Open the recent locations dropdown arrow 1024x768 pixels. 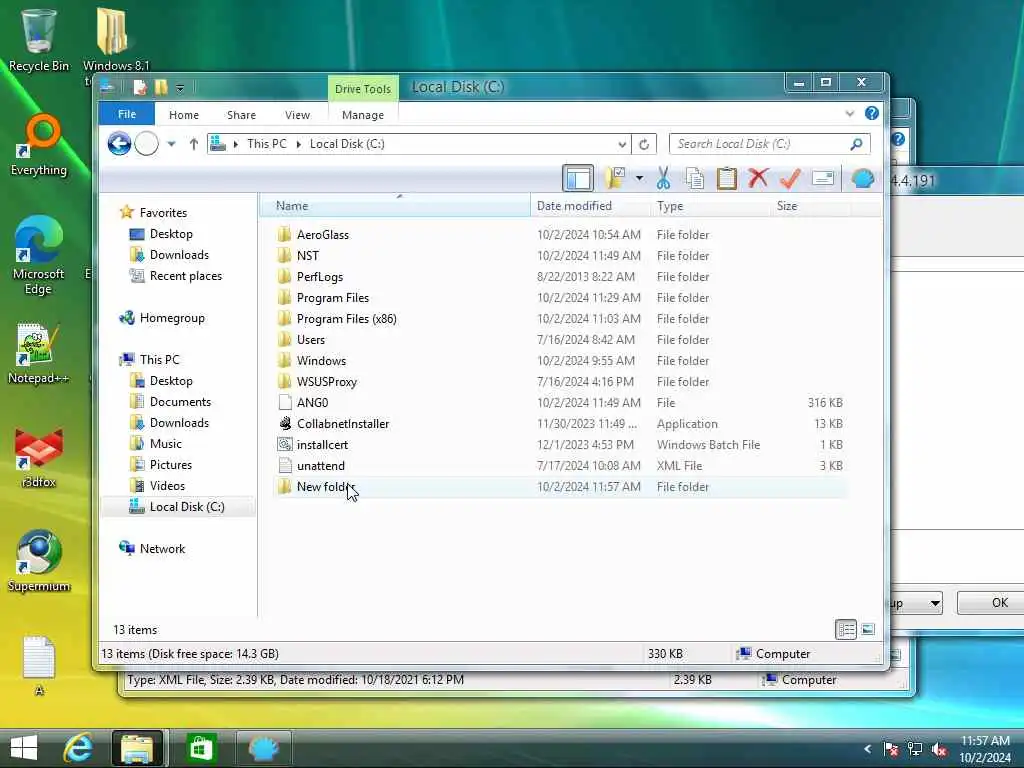coord(171,144)
